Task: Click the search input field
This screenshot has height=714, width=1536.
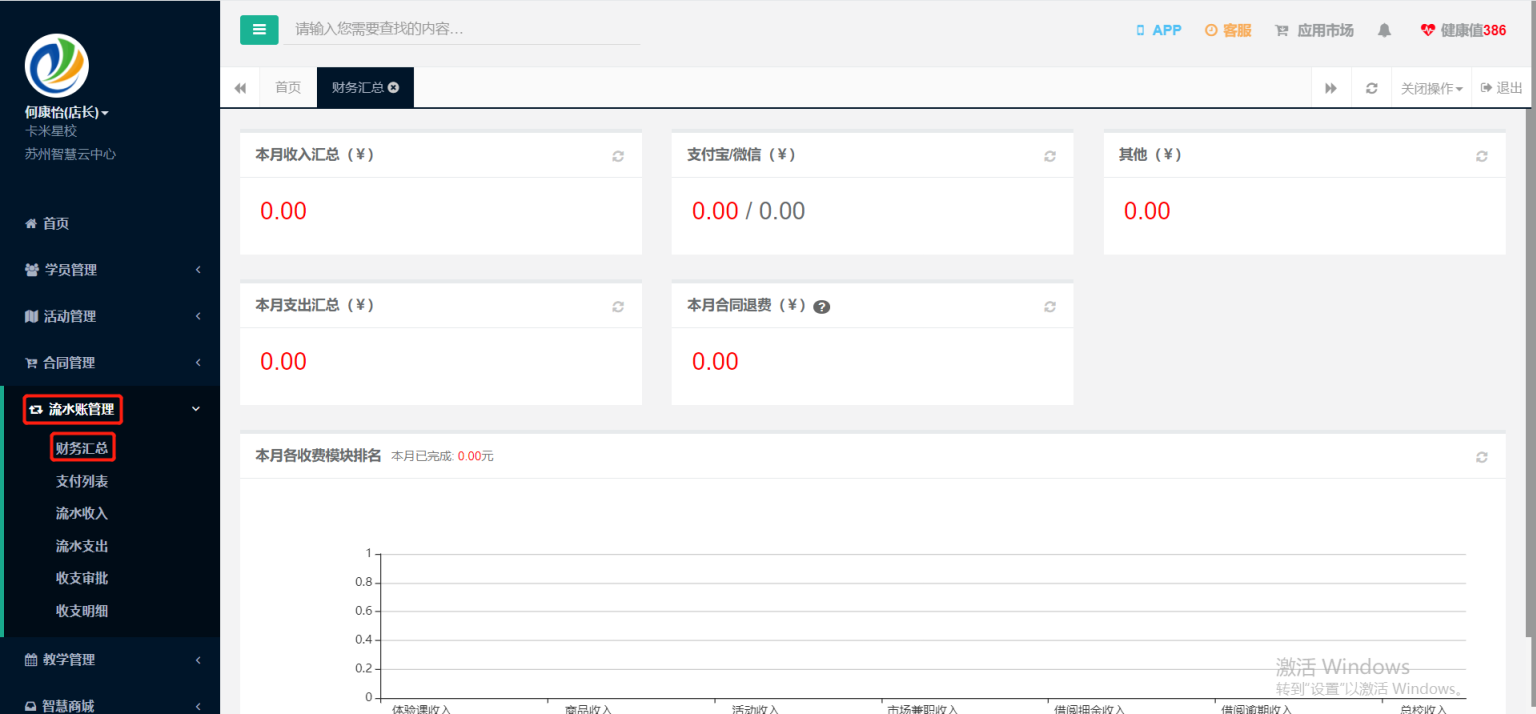Action: tap(462, 30)
